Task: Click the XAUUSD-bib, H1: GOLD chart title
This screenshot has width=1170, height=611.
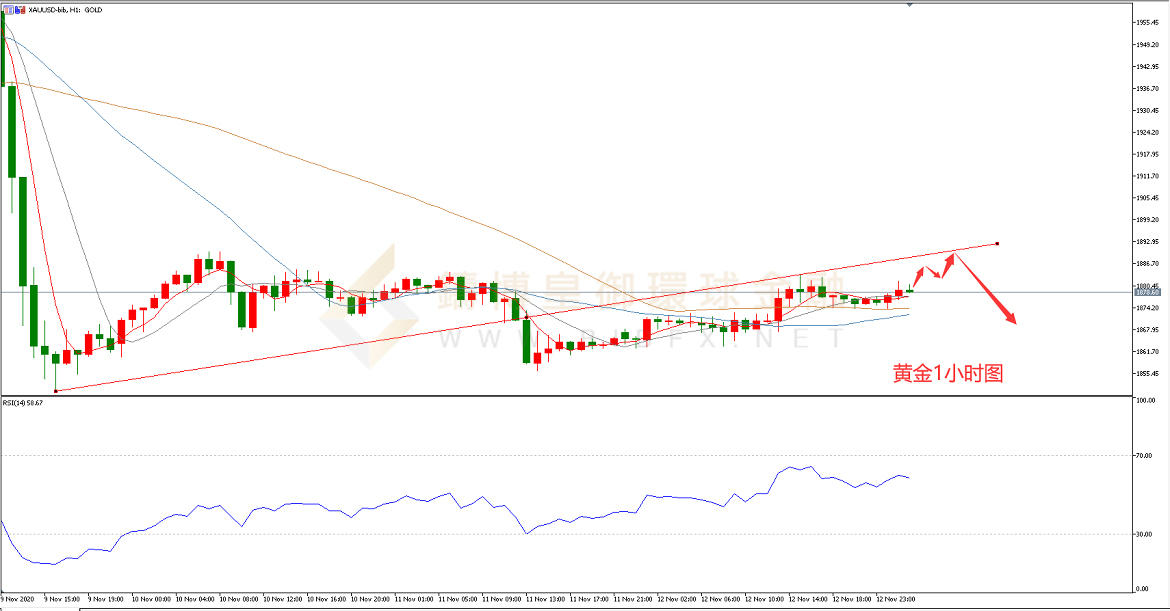Action: coord(64,9)
